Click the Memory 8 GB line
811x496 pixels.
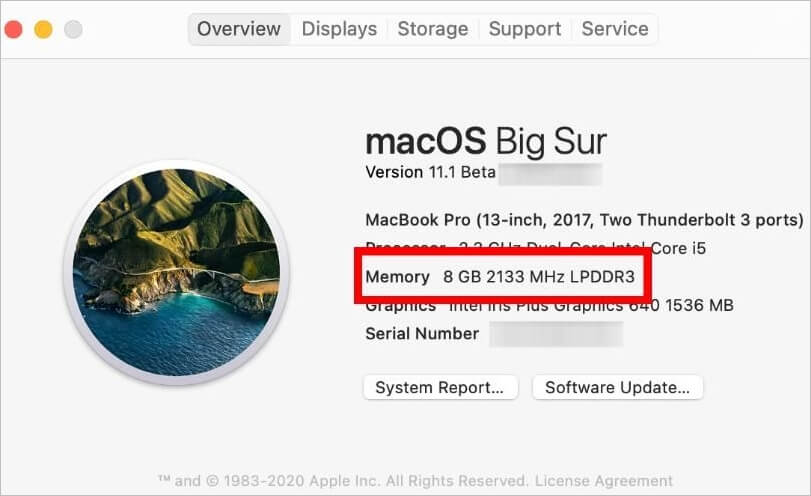[x=501, y=276]
